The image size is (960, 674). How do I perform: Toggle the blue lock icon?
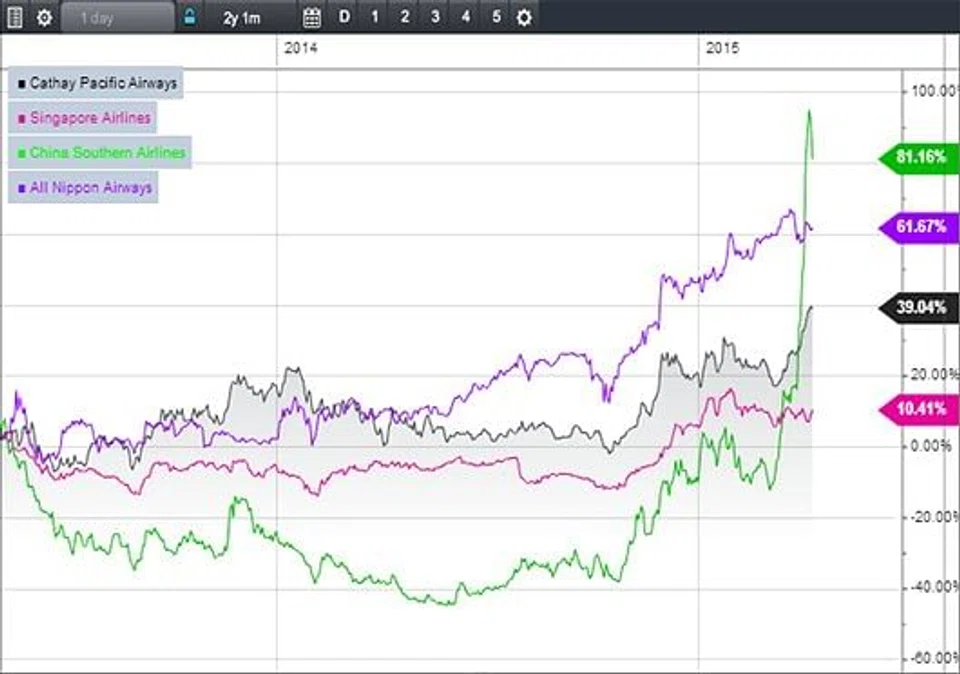190,18
